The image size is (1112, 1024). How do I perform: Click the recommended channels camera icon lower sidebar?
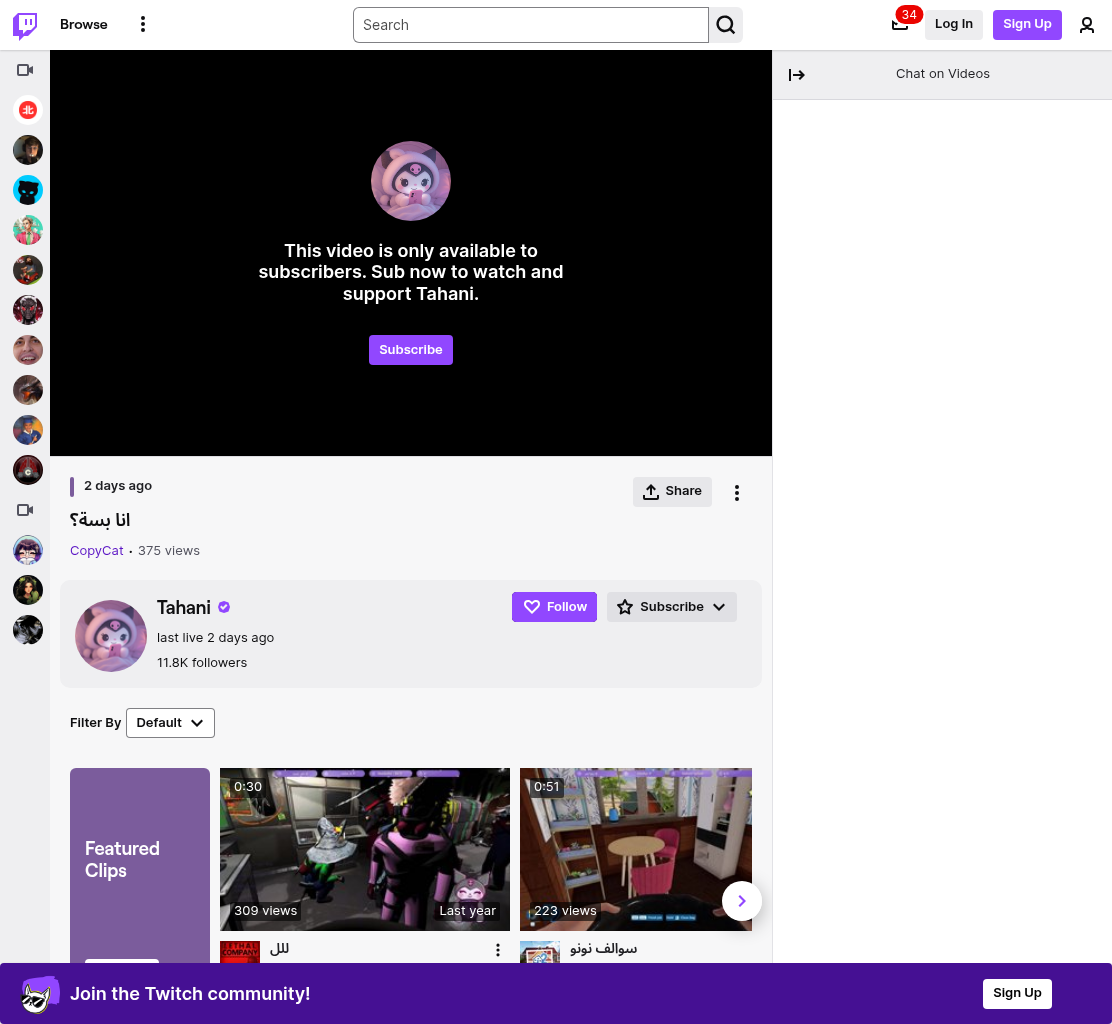click(25, 510)
